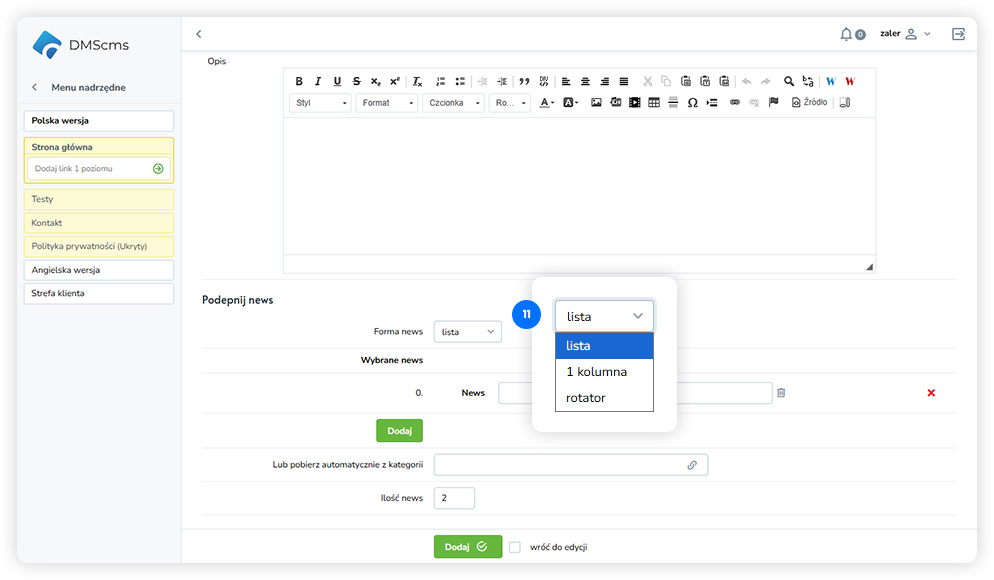Toggle bold formatting in editor

[x=299, y=82]
